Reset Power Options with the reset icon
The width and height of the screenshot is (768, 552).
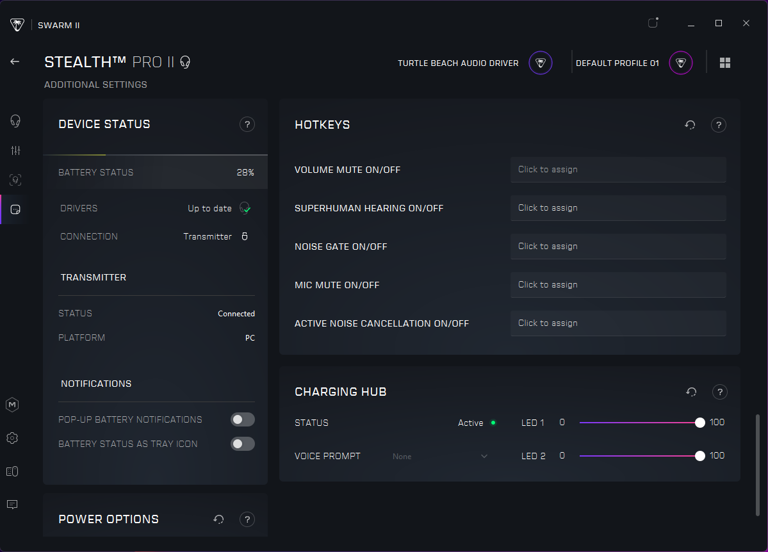[218, 519]
